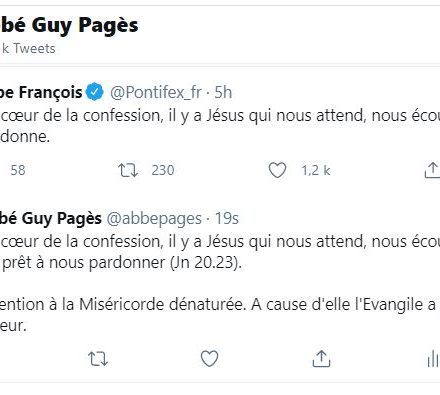440x395 pixels.
Task: Retweet the Pape François tweet
Action: tap(128, 170)
